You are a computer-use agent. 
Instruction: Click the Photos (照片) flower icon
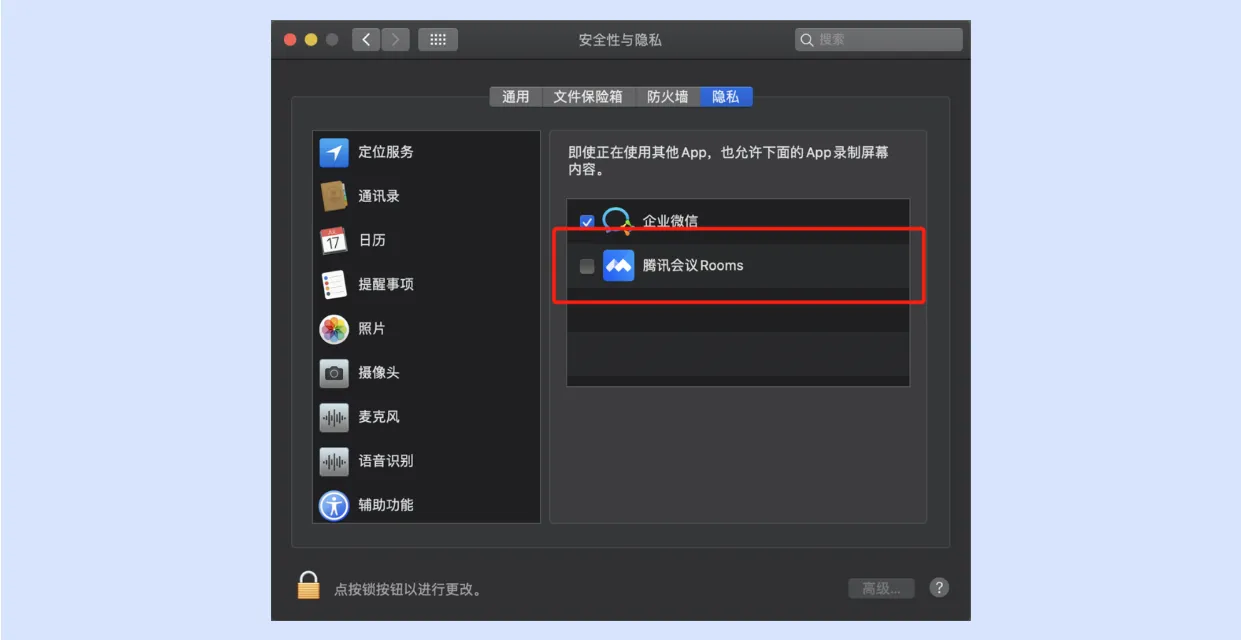click(334, 328)
